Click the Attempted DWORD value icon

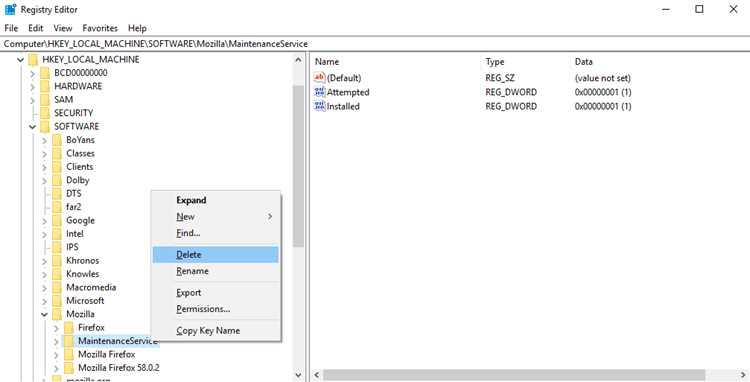coord(320,92)
